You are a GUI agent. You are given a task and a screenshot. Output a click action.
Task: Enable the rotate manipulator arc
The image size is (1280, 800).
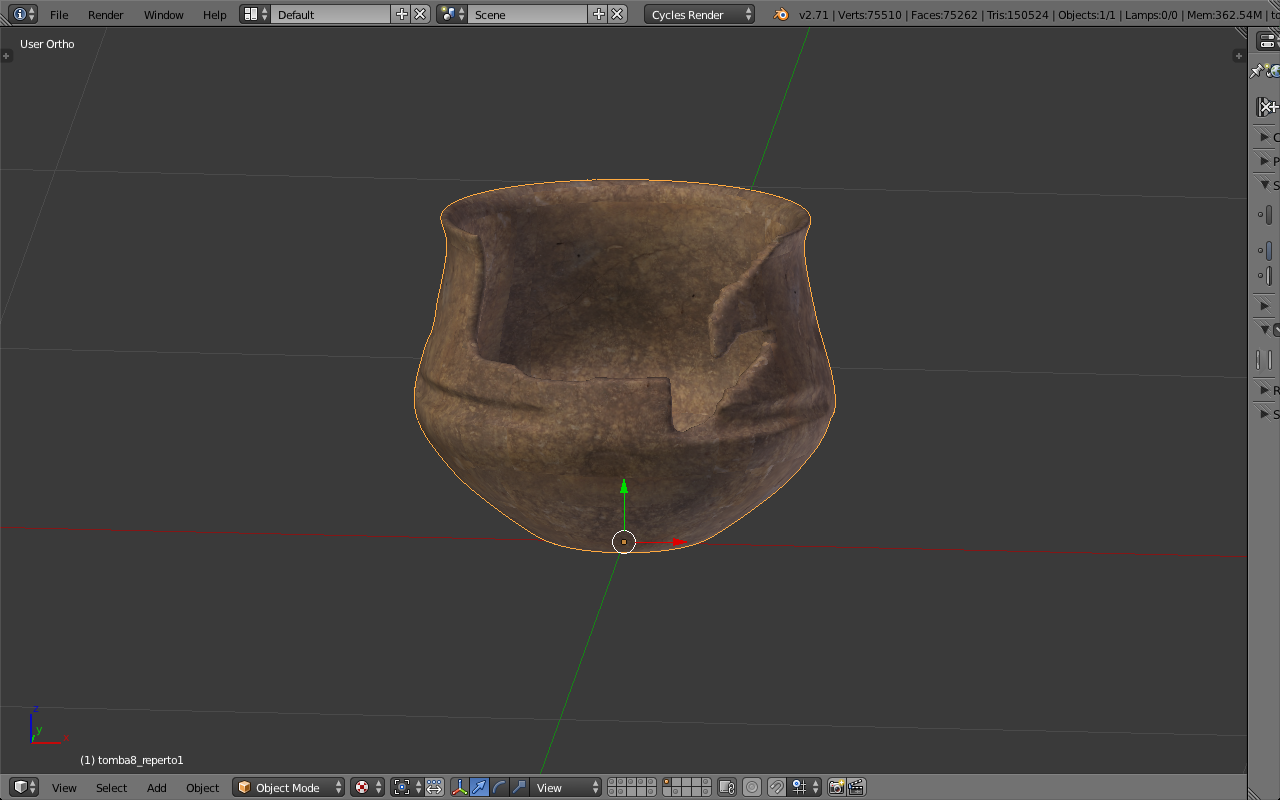[x=500, y=787]
